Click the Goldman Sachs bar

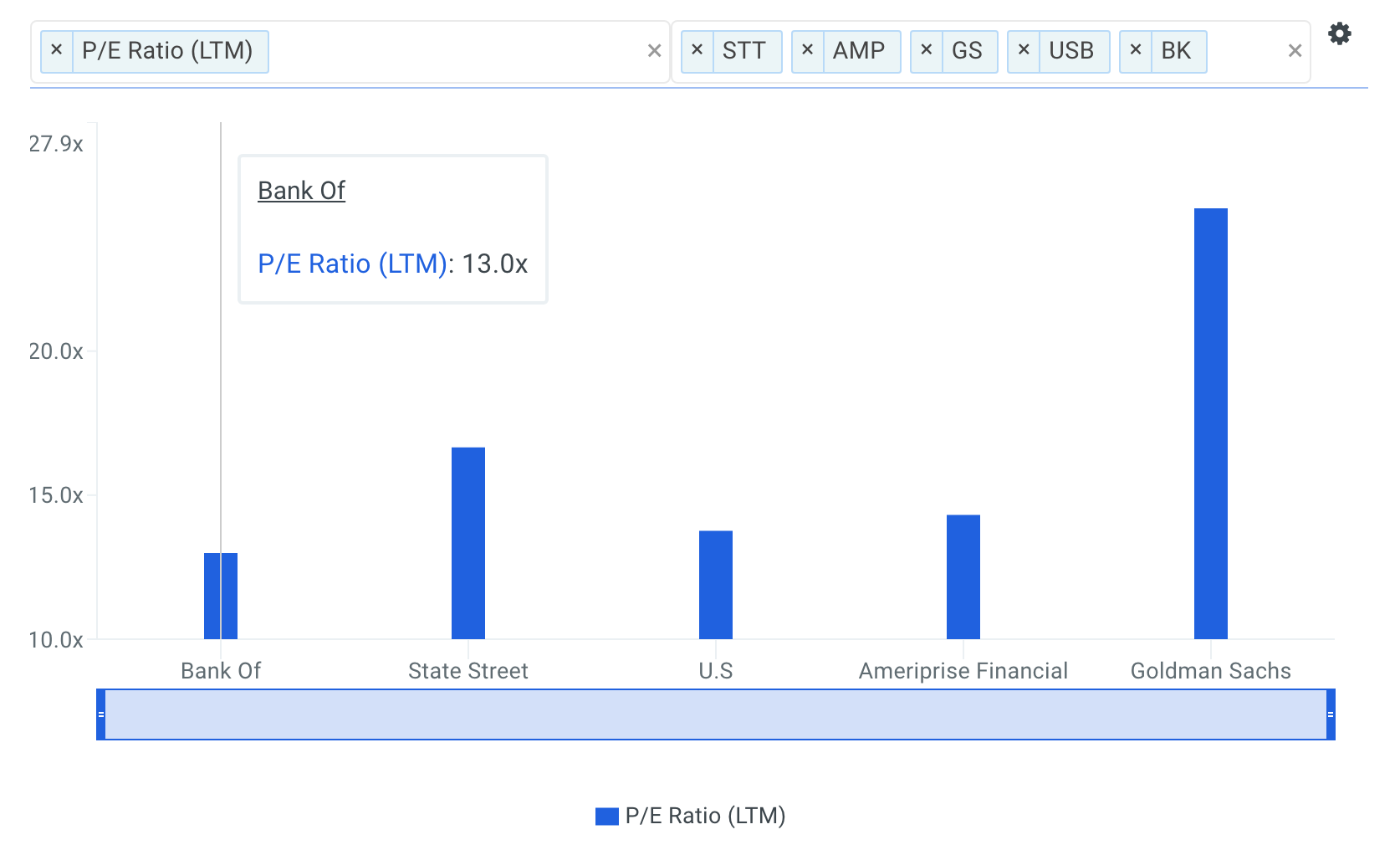[x=1211, y=423]
